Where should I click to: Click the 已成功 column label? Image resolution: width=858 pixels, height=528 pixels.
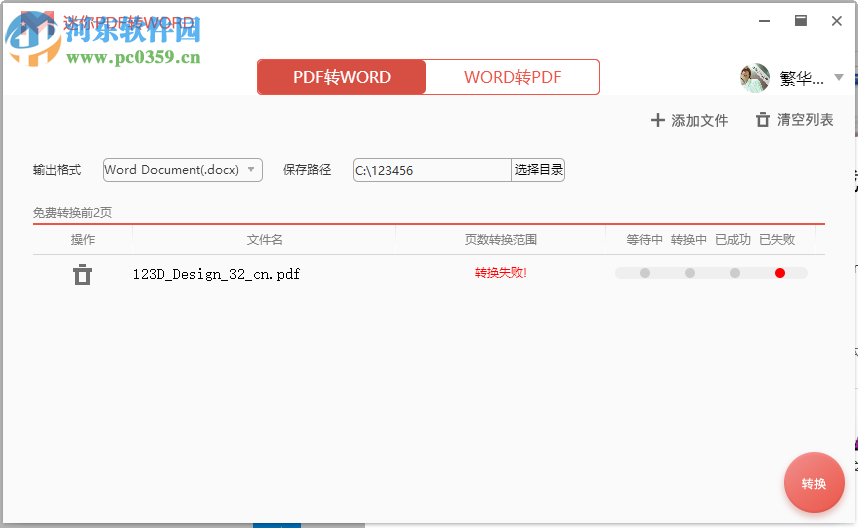pyautogui.click(x=733, y=240)
